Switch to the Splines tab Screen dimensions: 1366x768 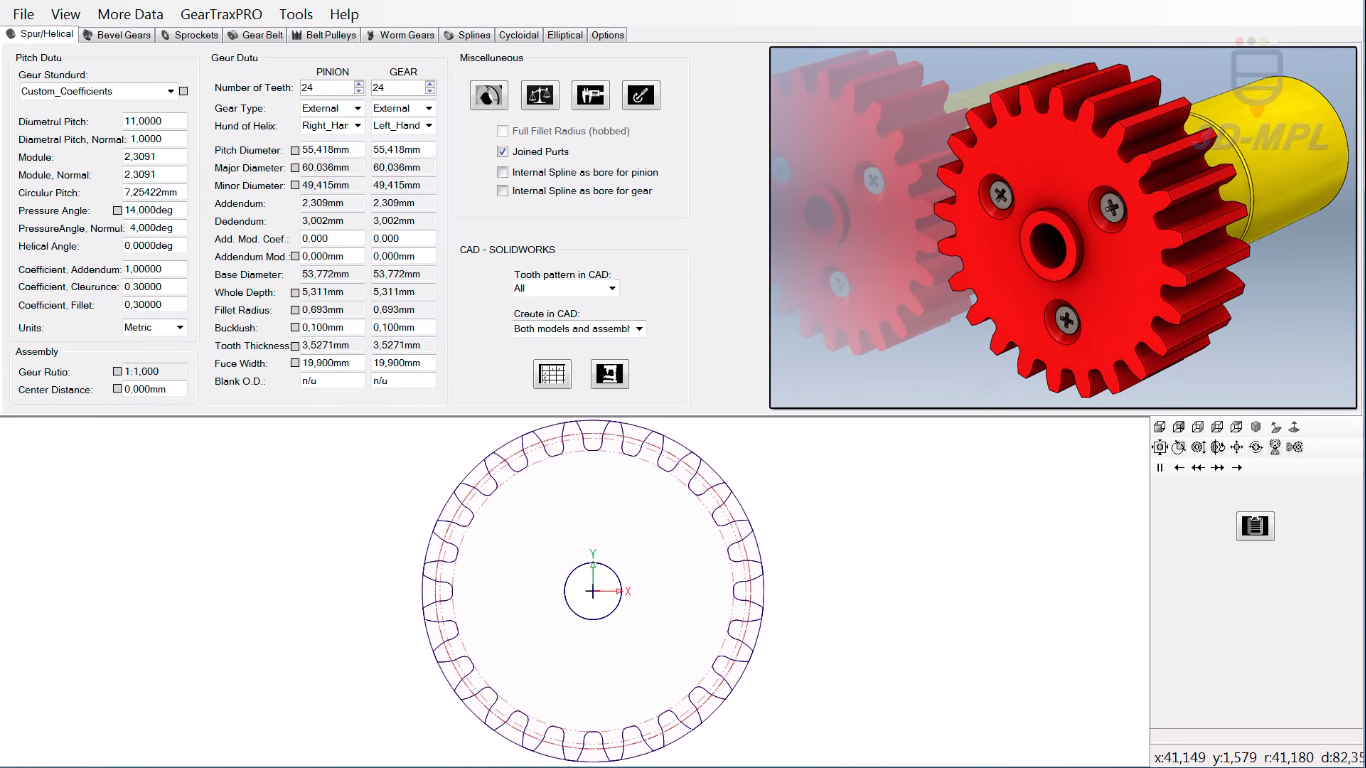click(x=467, y=35)
